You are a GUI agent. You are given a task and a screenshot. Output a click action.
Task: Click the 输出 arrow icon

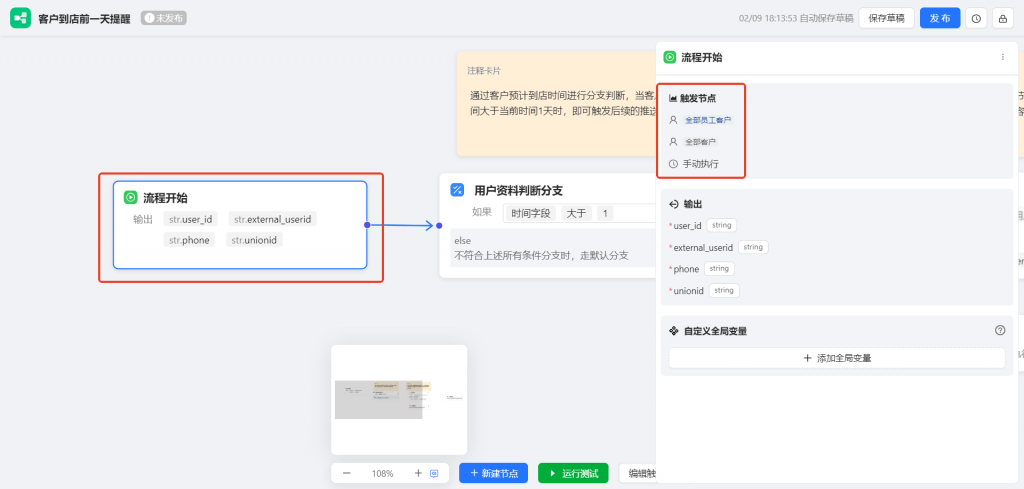pos(674,204)
